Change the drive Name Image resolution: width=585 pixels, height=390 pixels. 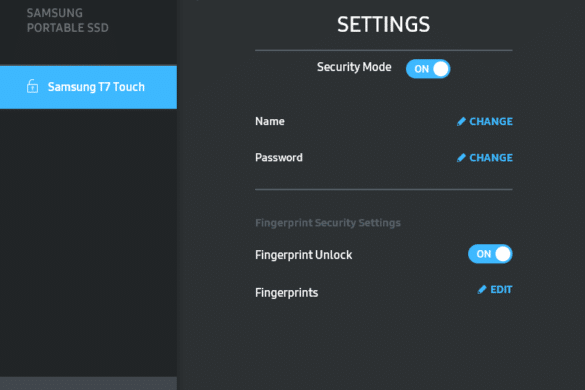coord(485,122)
